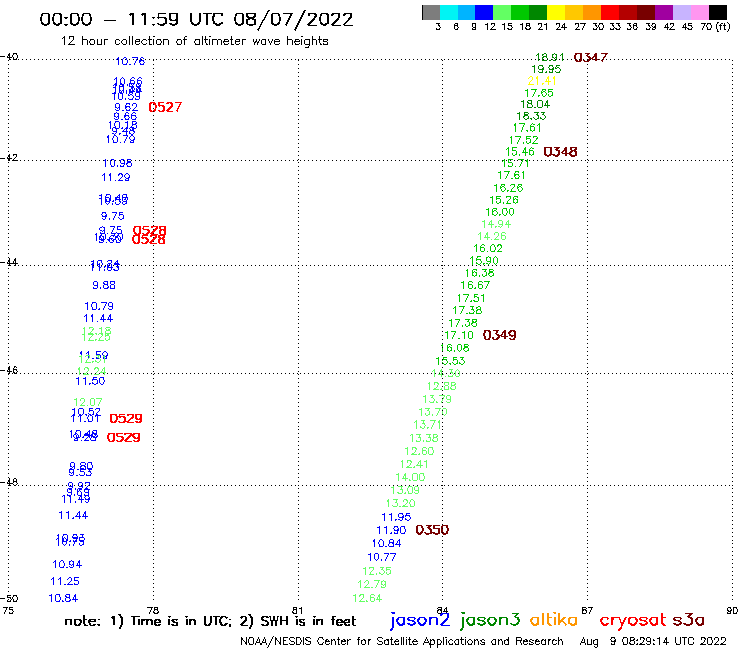Click the title '00:00 – 11:59 UTC 08/07/2022'
This screenshot has height=650, width=740.
click(x=196, y=19)
